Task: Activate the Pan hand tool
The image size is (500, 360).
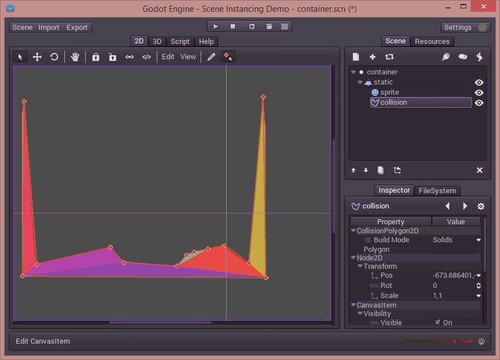Action: (75, 57)
